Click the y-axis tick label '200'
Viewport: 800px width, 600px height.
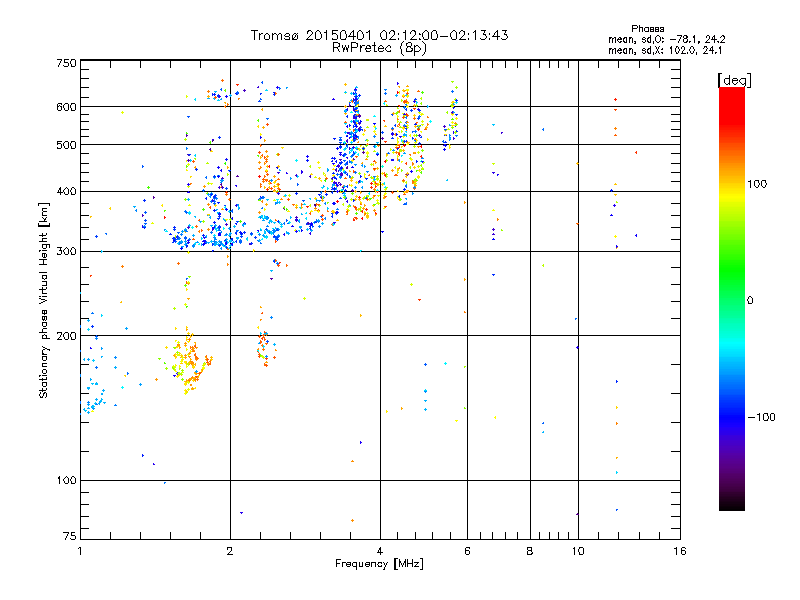pos(66,336)
